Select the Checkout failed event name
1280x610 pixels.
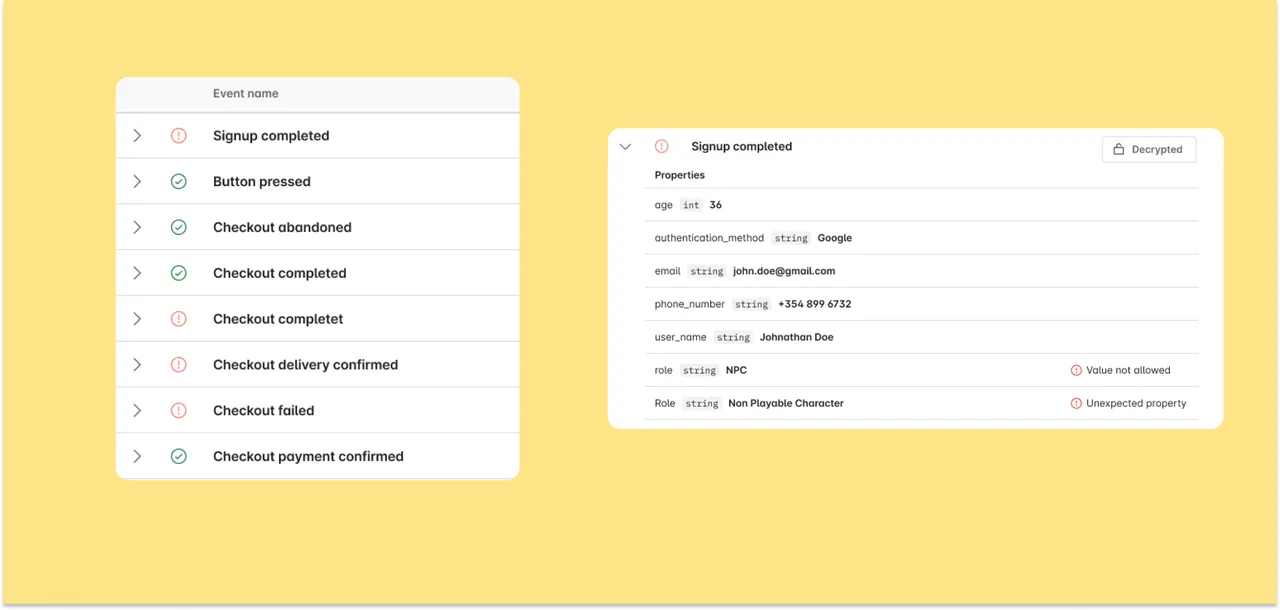pos(263,411)
